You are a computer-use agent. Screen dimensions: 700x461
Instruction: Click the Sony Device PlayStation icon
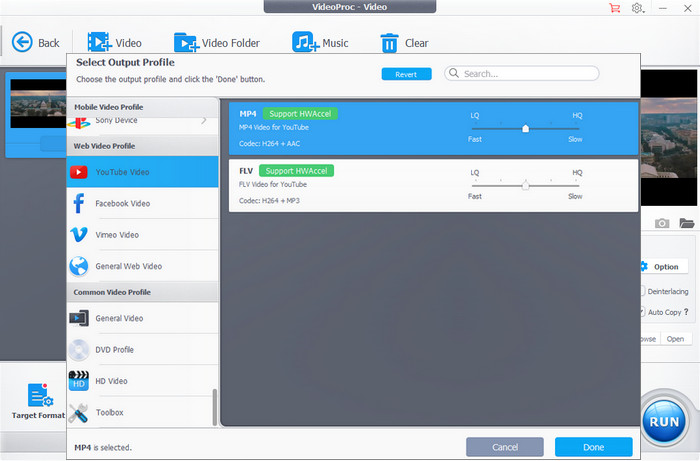click(79, 122)
